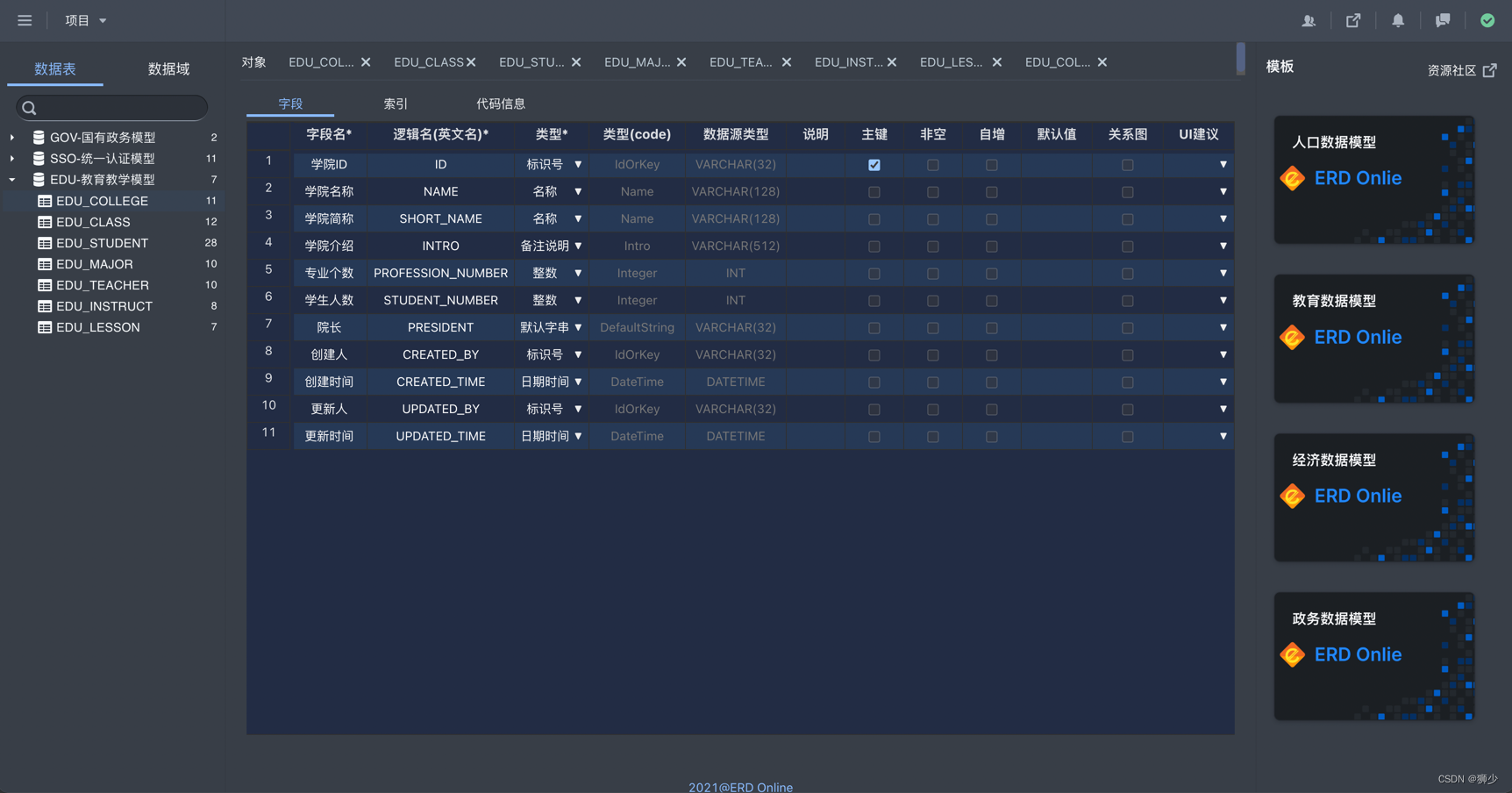Open the last EDU_COL... tab
The image size is (1512, 793).
click(x=1057, y=62)
